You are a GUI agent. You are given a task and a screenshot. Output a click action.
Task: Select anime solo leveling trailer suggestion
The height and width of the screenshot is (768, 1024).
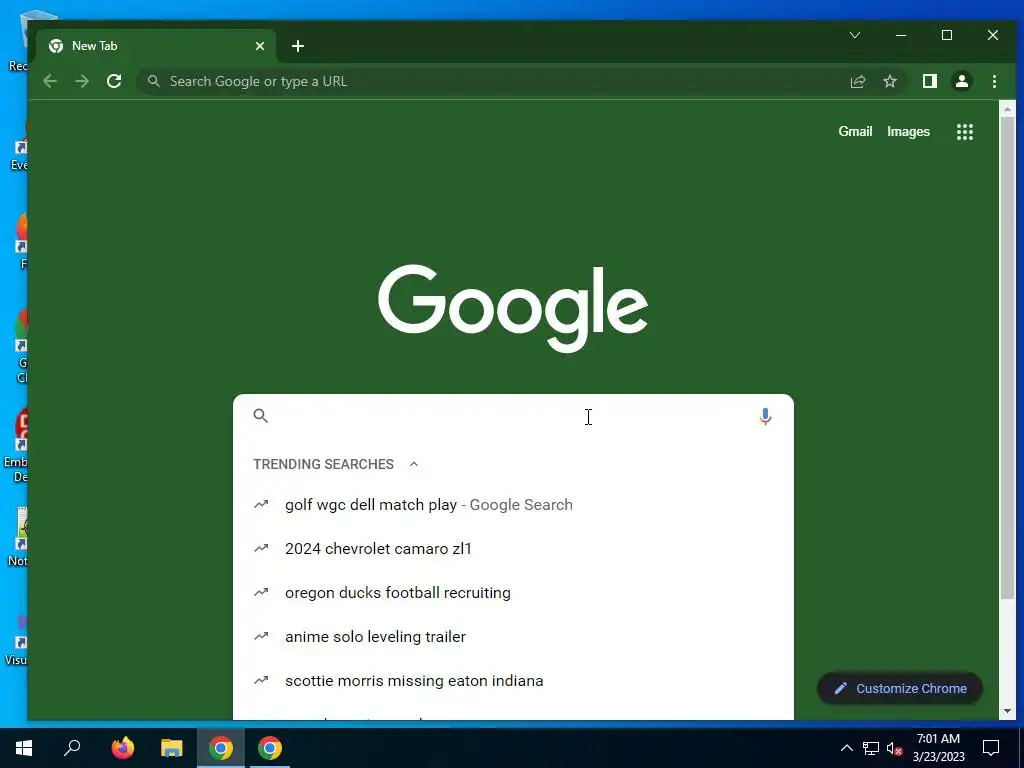click(513, 637)
